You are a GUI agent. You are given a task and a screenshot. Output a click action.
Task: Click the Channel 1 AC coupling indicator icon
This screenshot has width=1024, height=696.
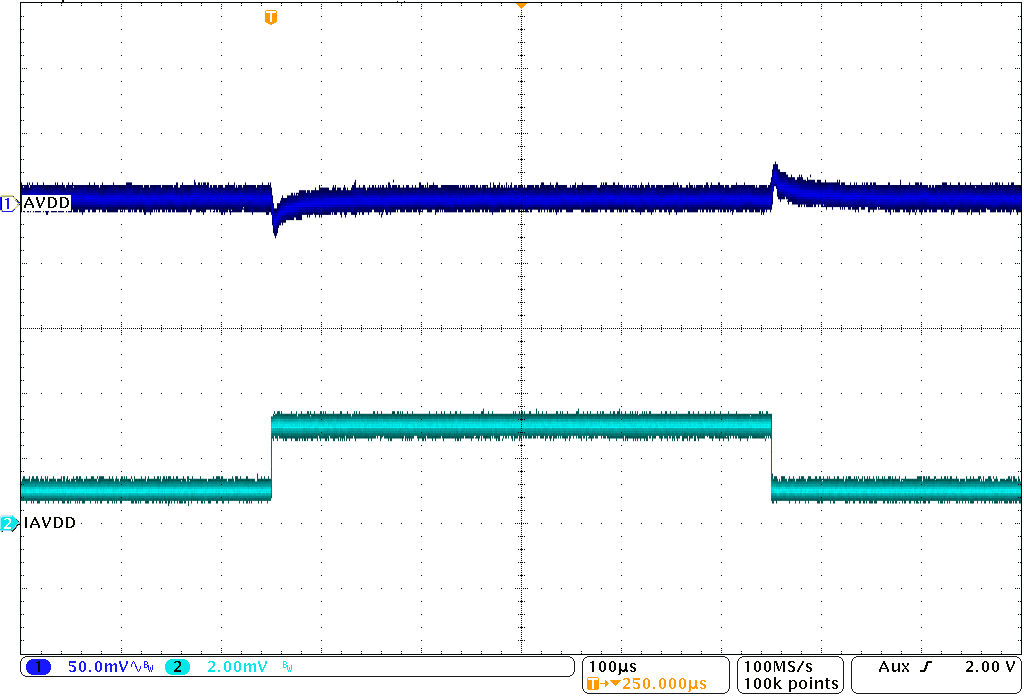134,666
